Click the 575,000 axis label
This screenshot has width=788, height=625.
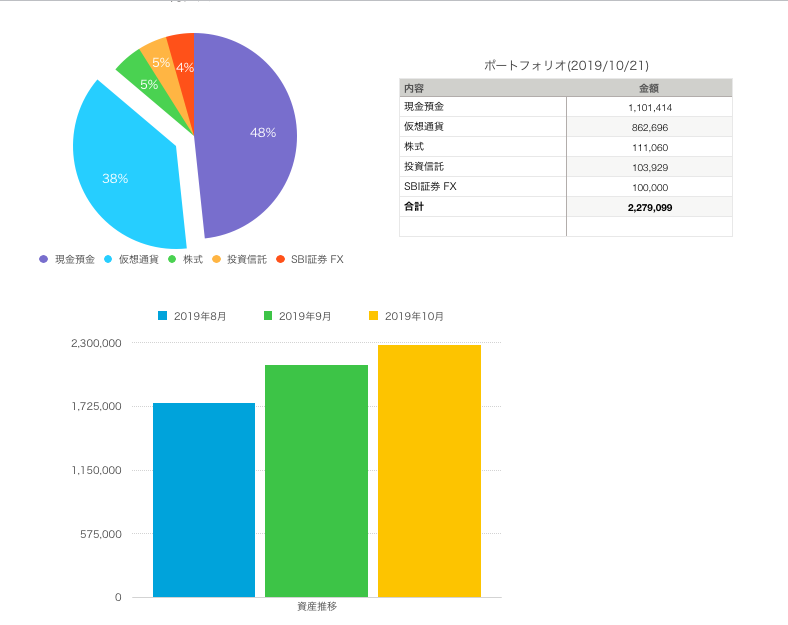101,534
